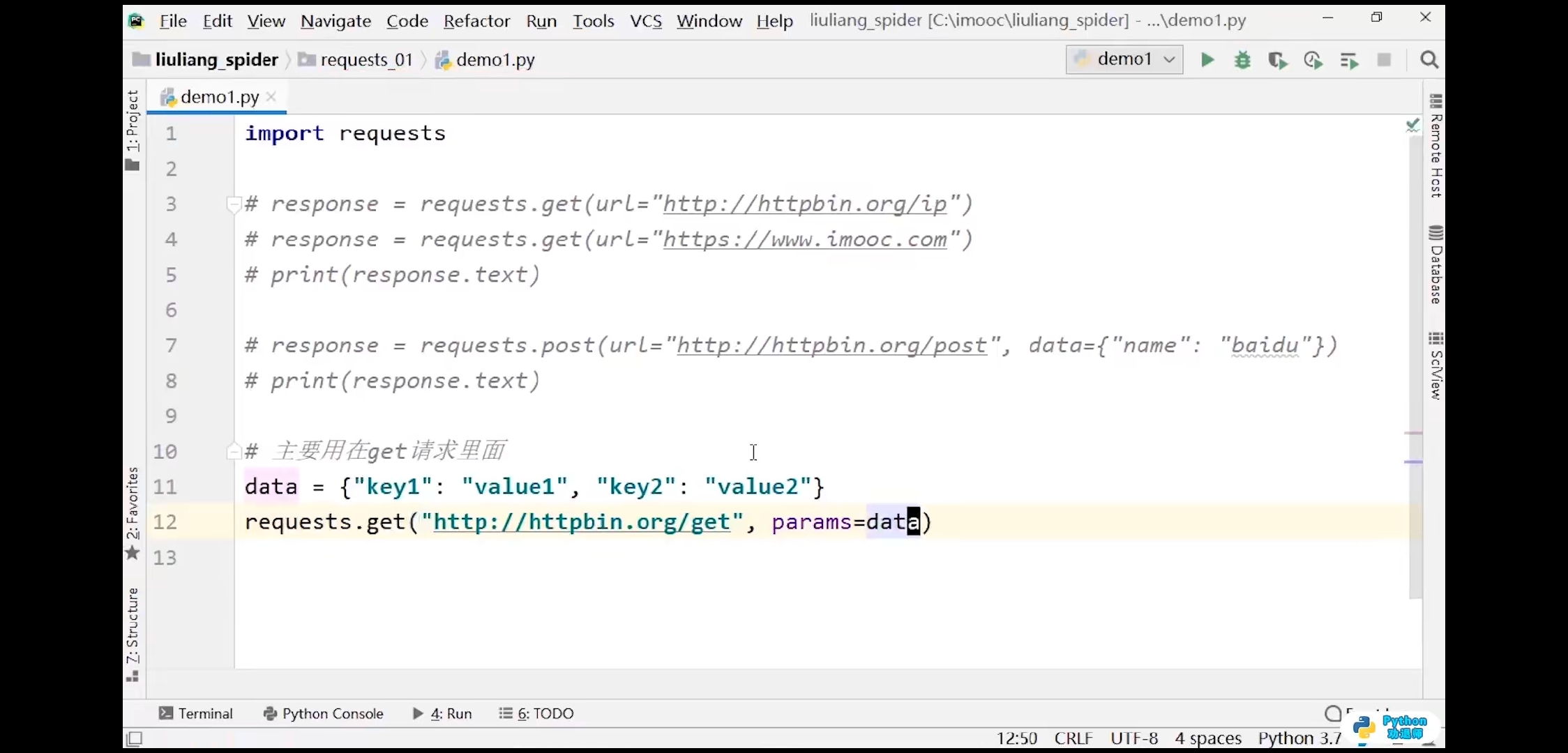Toggle tool window icon in bottom-left corner
The image size is (1568, 753).
[135, 738]
